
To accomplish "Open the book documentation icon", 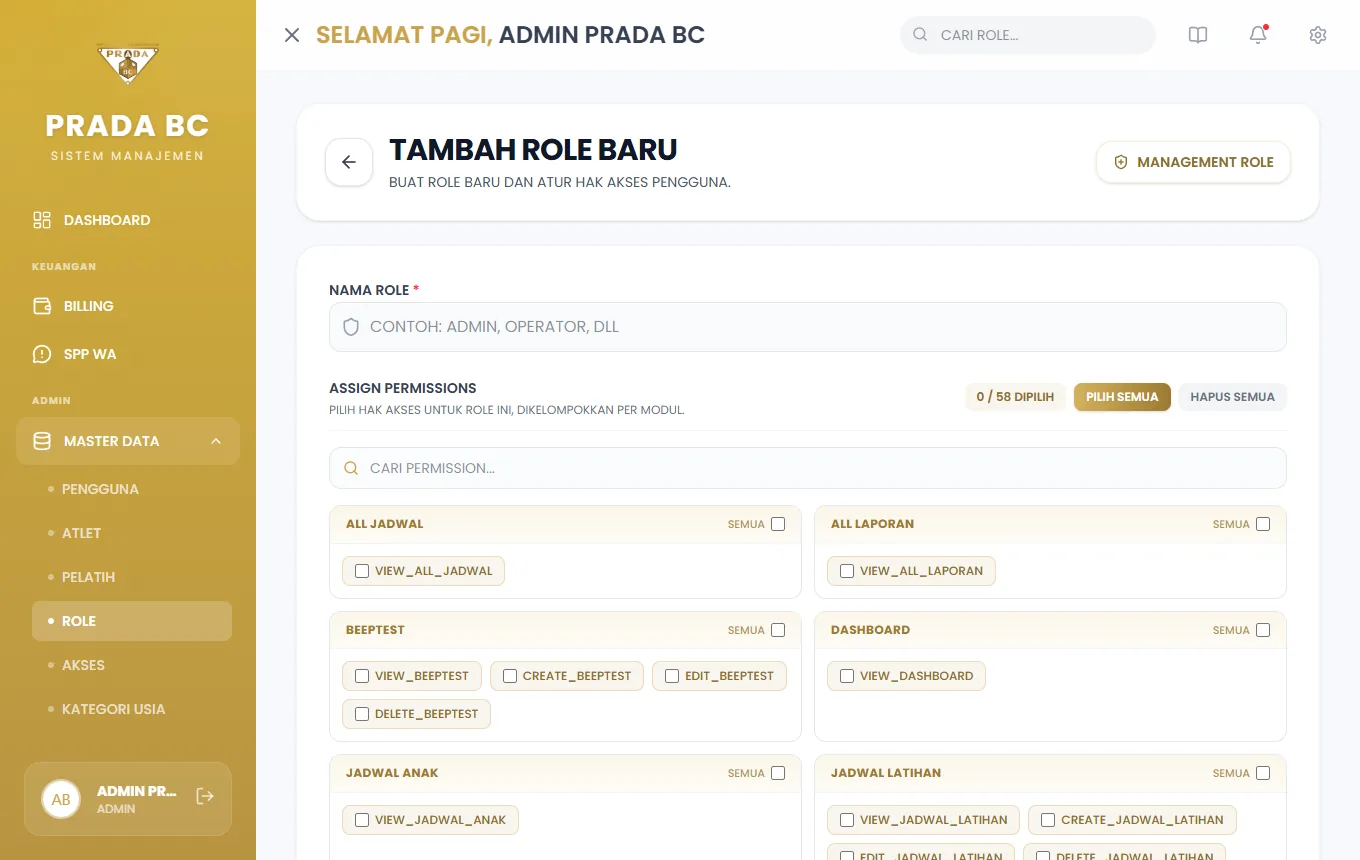I will (1198, 35).
